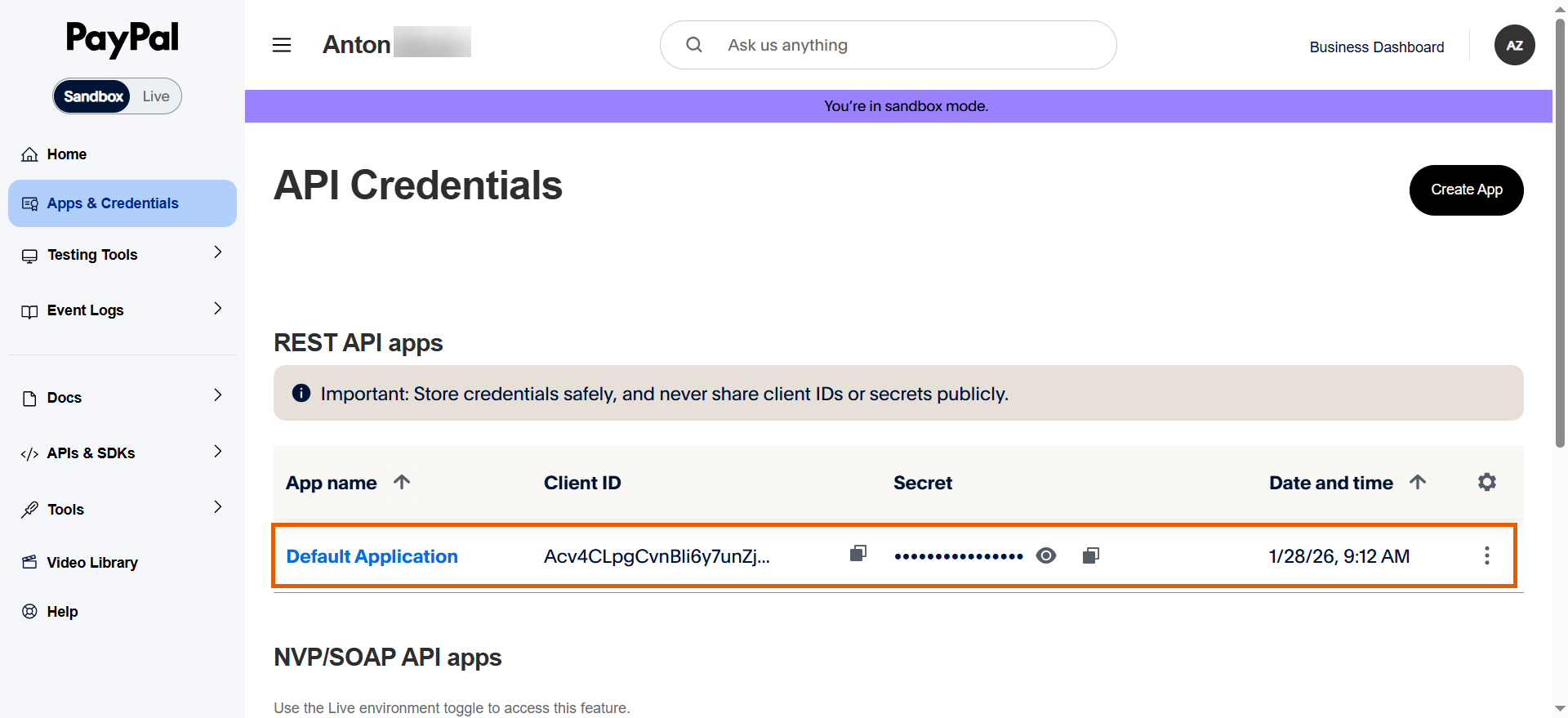Expand Tools chevron
Screen dimensions: 1568x718
[217, 507]
